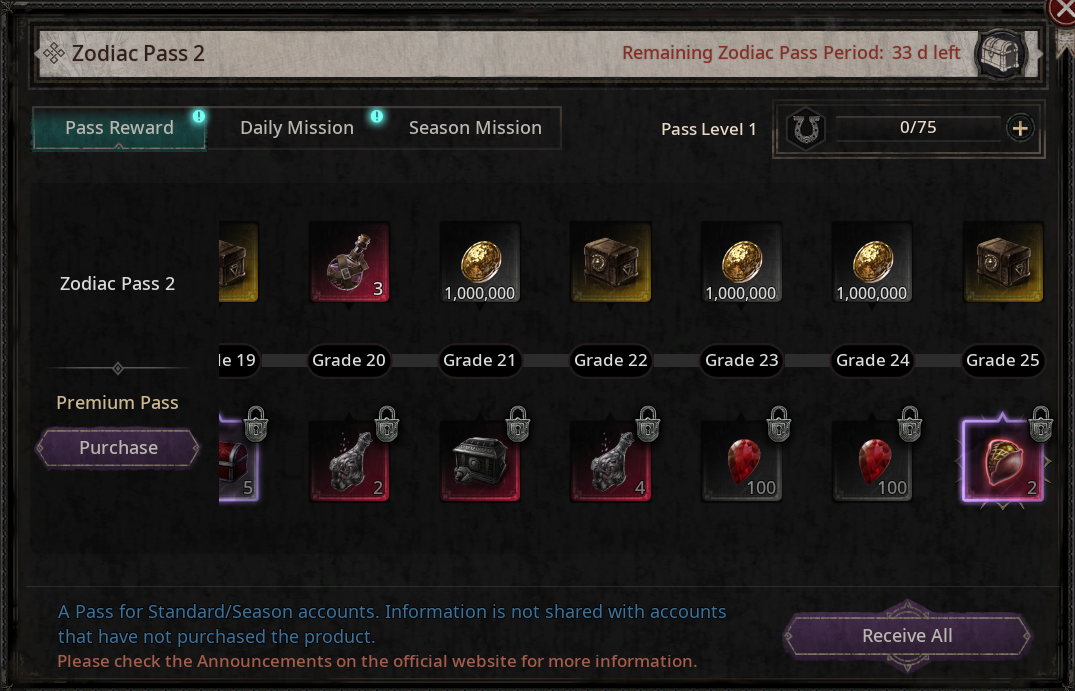Select Grade 21 gold coin reward

pyautogui.click(x=480, y=262)
